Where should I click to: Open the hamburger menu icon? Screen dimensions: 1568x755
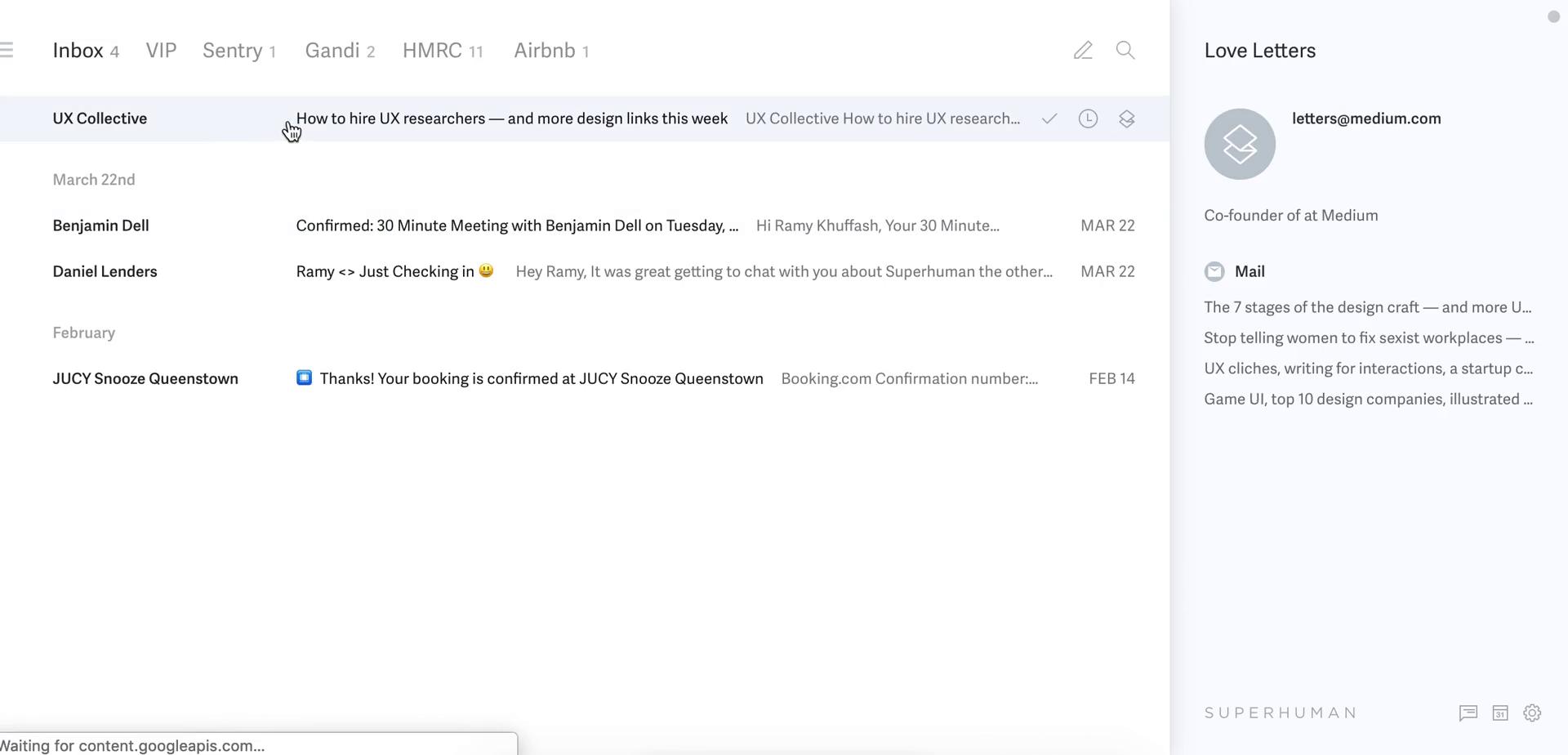coord(7,50)
